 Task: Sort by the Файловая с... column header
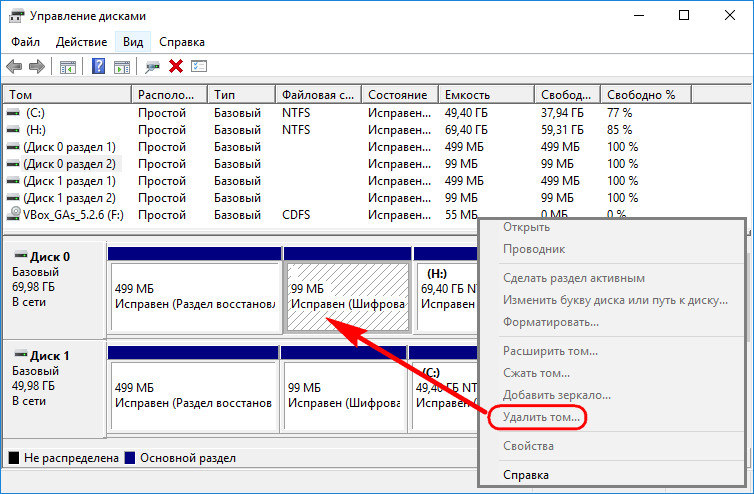(x=319, y=95)
